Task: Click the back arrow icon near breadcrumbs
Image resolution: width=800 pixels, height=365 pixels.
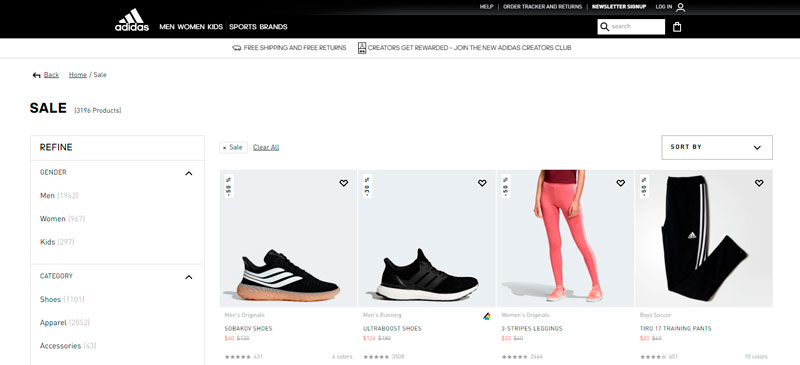Action: pyautogui.click(x=36, y=75)
